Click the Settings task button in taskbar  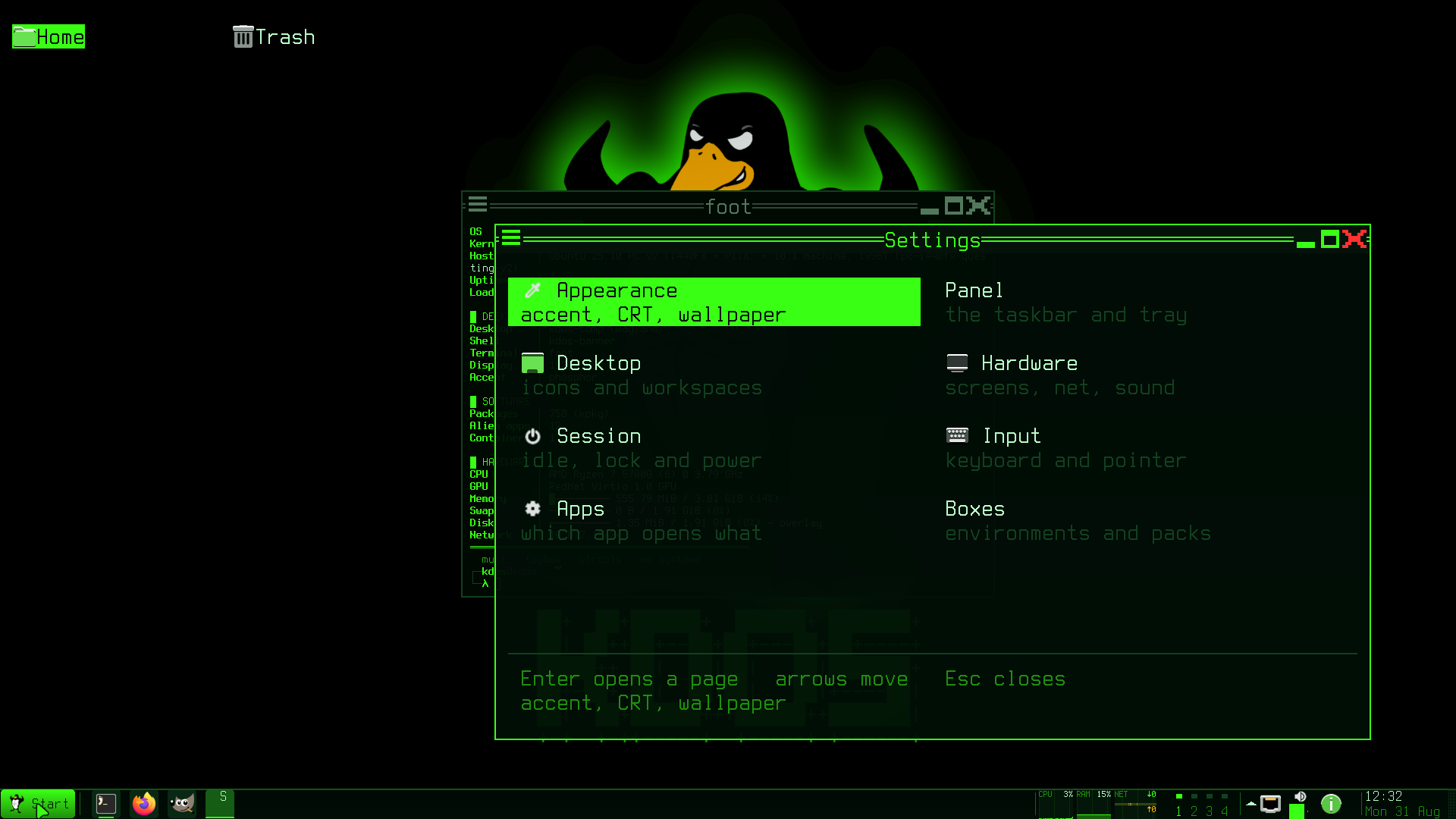pos(220,804)
